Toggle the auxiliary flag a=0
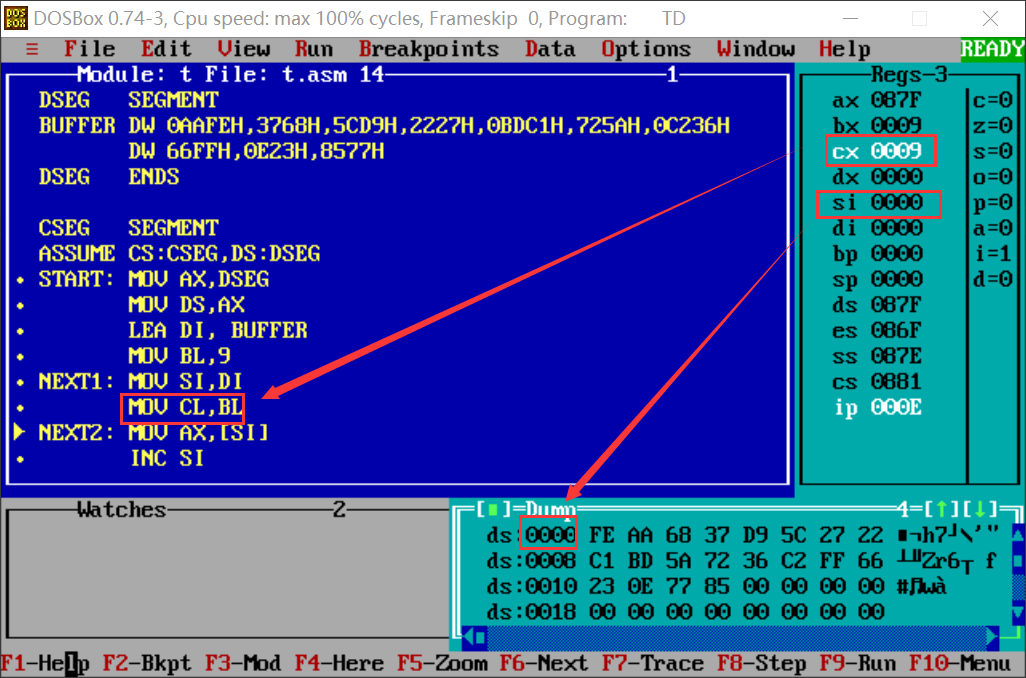Image resolution: width=1026 pixels, height=678 pixels. click(993, 228)
